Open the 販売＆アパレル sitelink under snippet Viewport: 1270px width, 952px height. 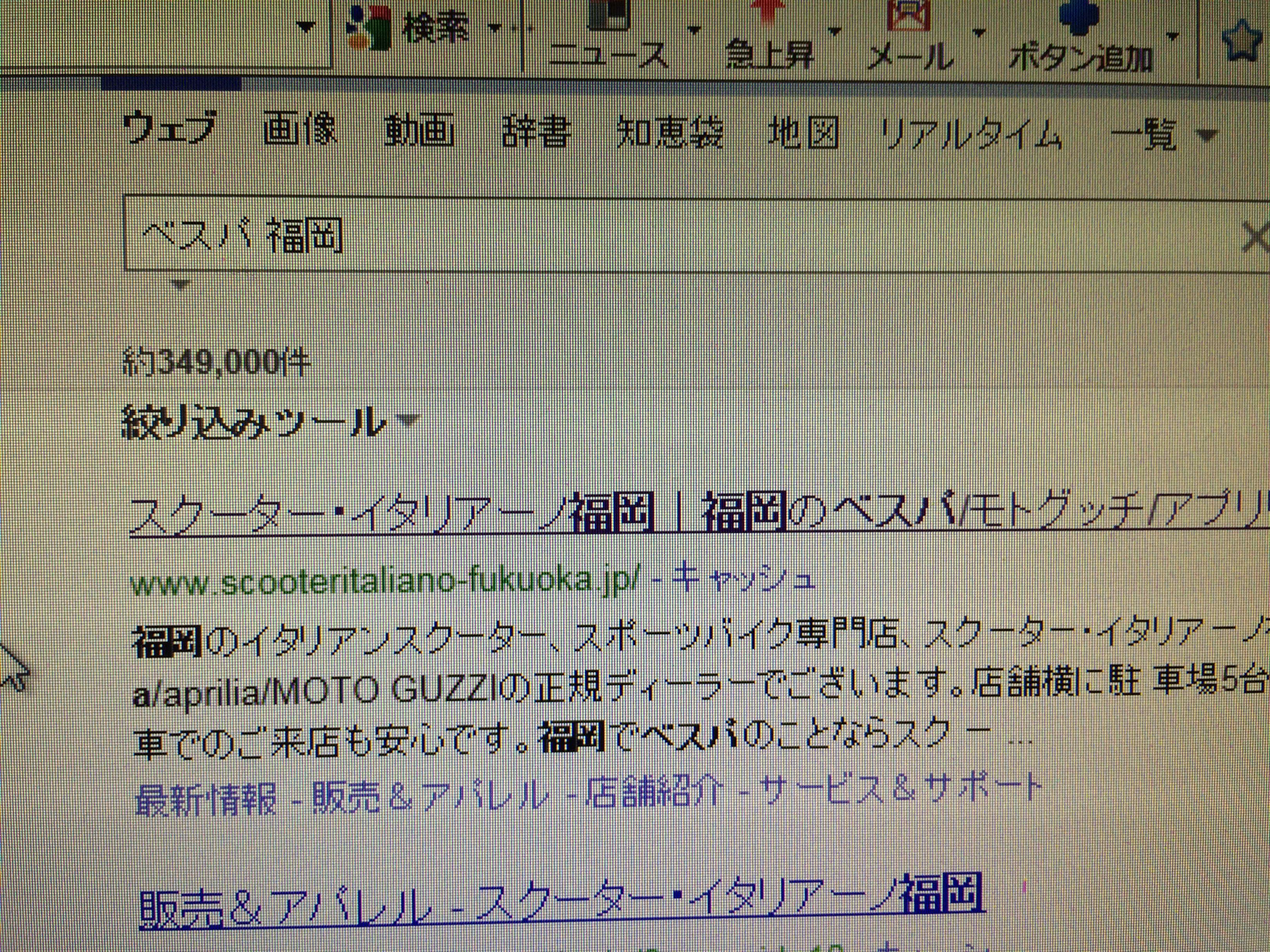point(430,797)
